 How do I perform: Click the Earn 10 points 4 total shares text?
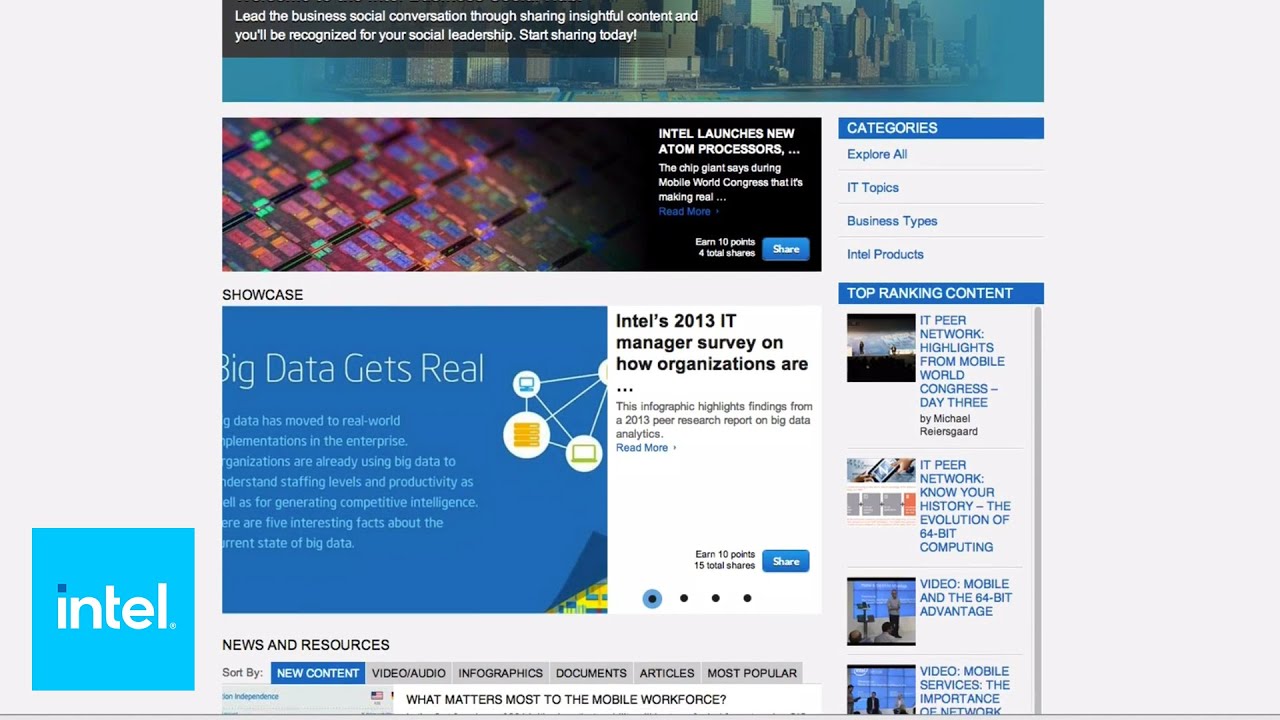point(725,248)
